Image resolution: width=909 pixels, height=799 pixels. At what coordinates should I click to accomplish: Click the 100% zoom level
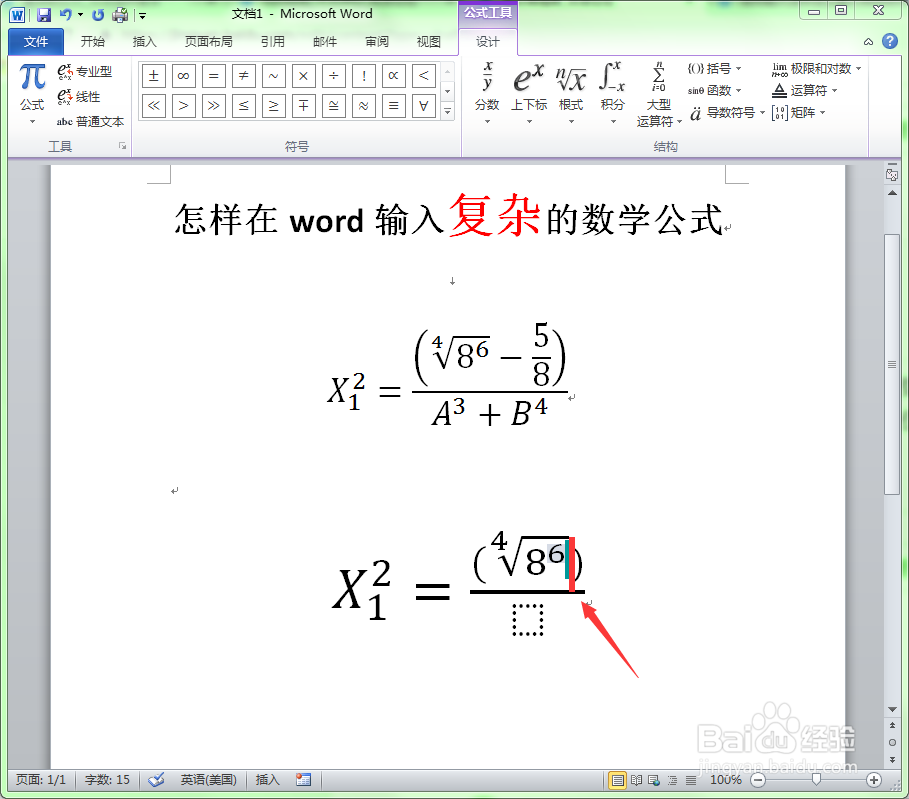point(726,780)
